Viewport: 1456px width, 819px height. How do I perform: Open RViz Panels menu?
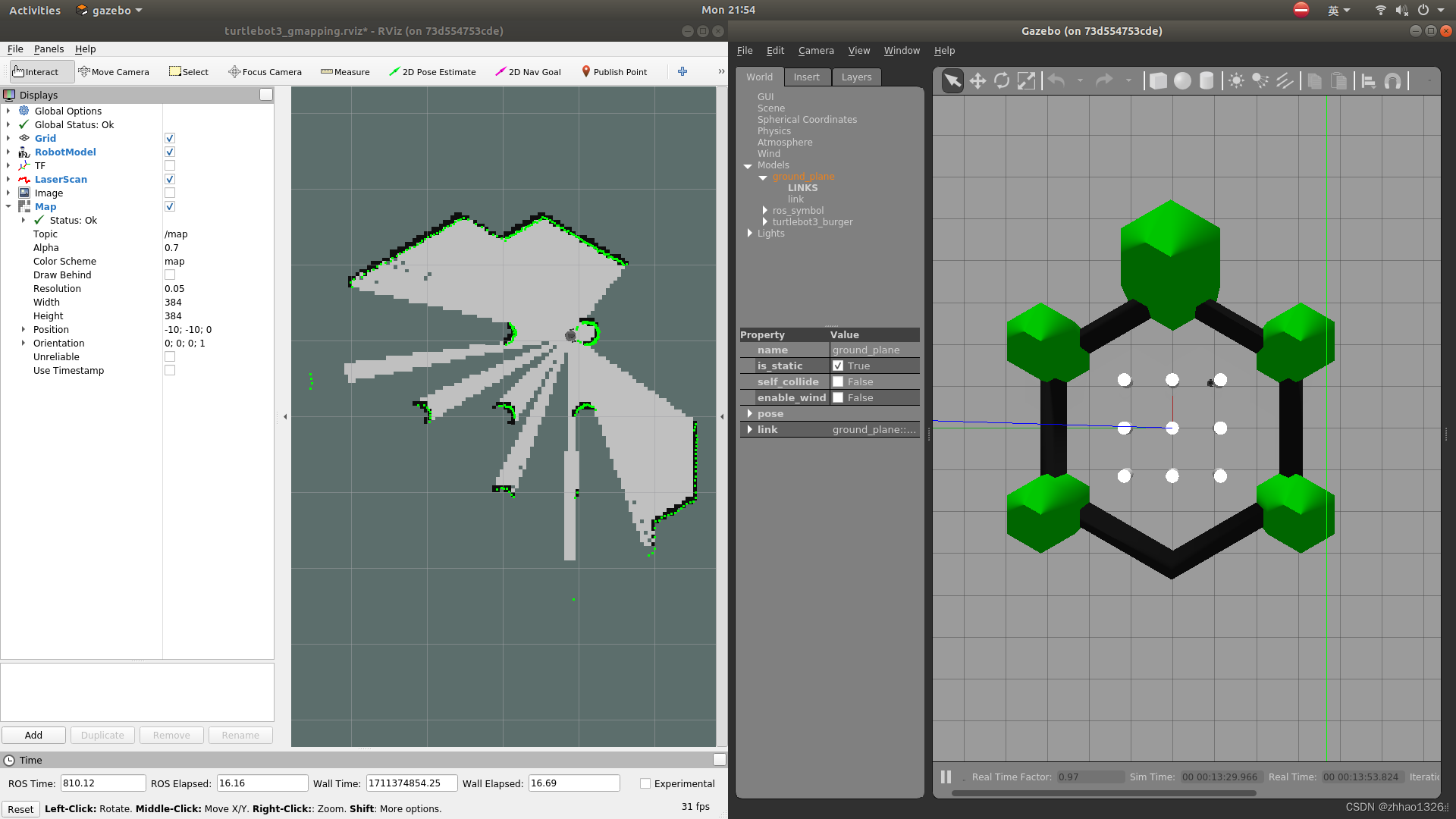(49, 49)
